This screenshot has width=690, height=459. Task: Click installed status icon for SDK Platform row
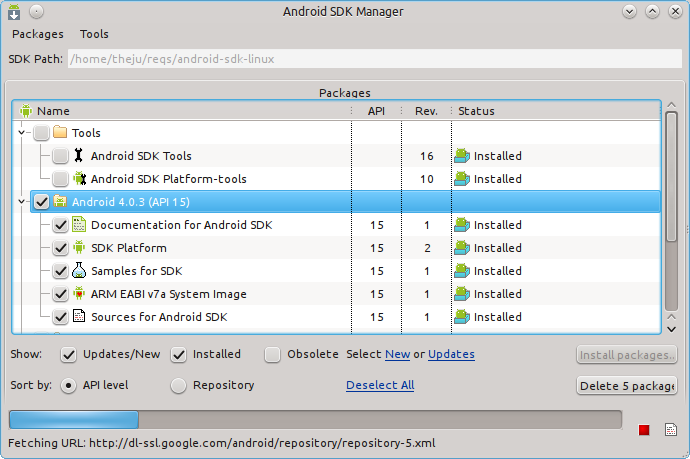[462, 248]
